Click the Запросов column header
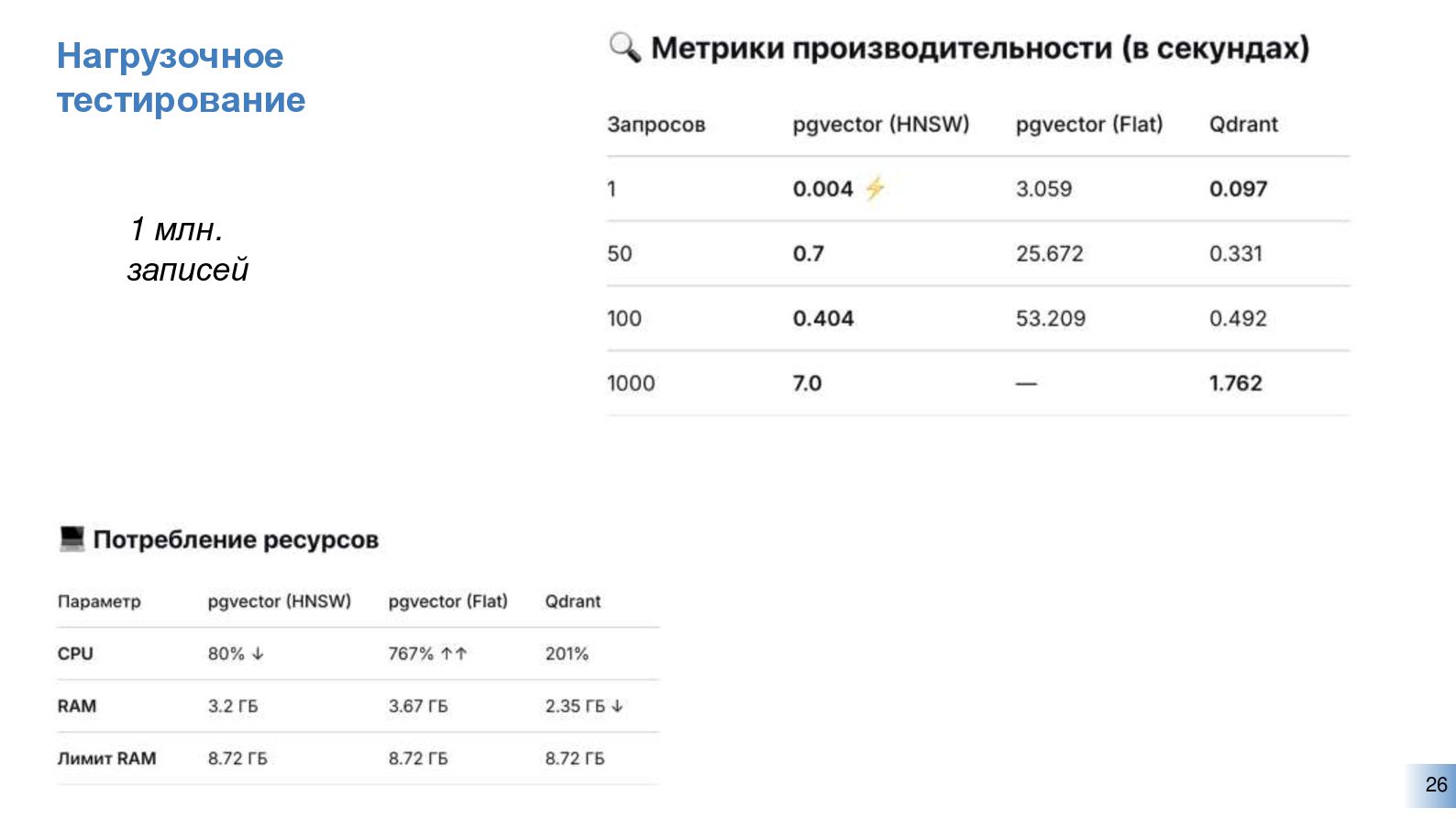 (656, 125)
